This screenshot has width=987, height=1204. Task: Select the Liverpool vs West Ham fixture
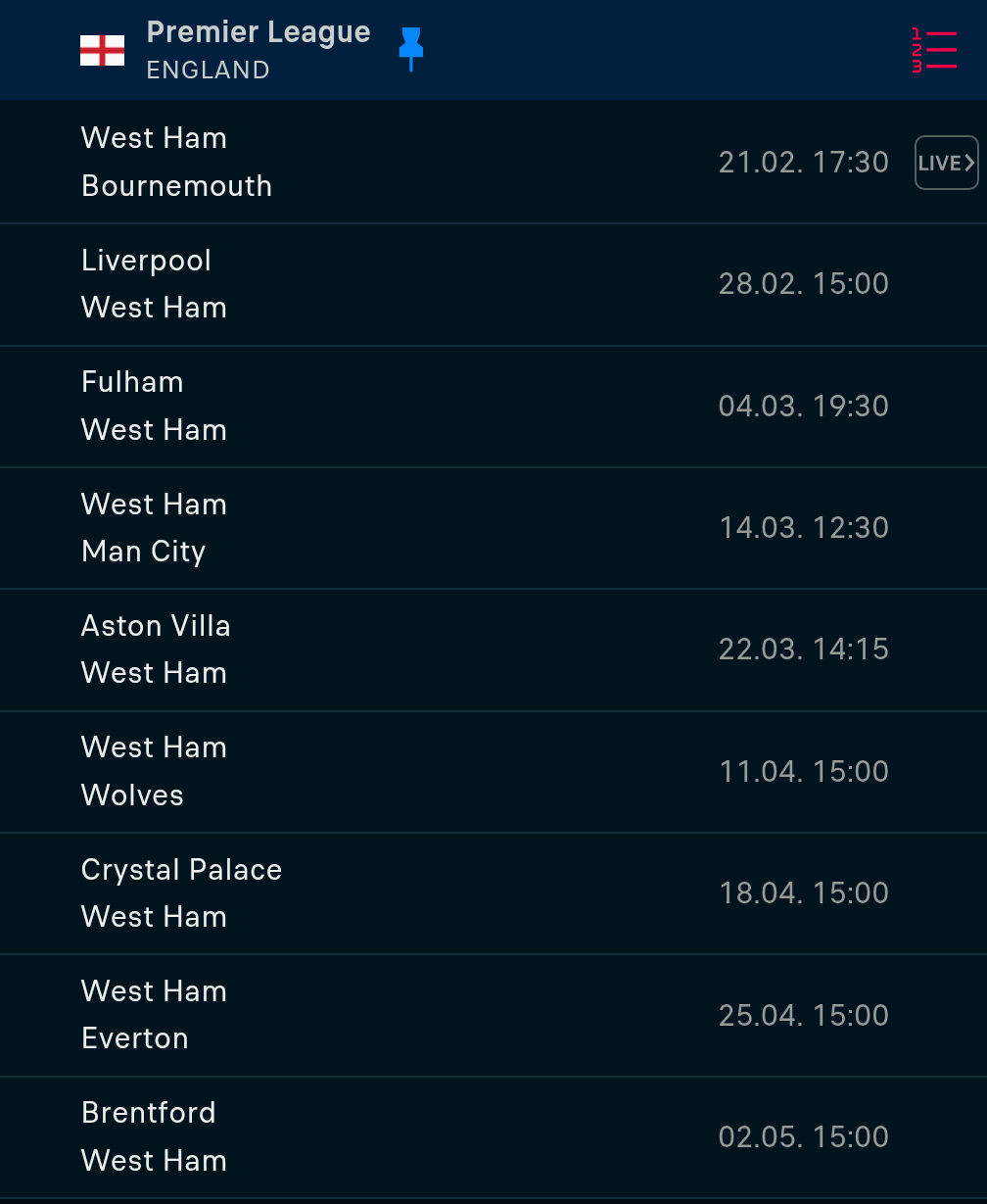click(493, 284)
